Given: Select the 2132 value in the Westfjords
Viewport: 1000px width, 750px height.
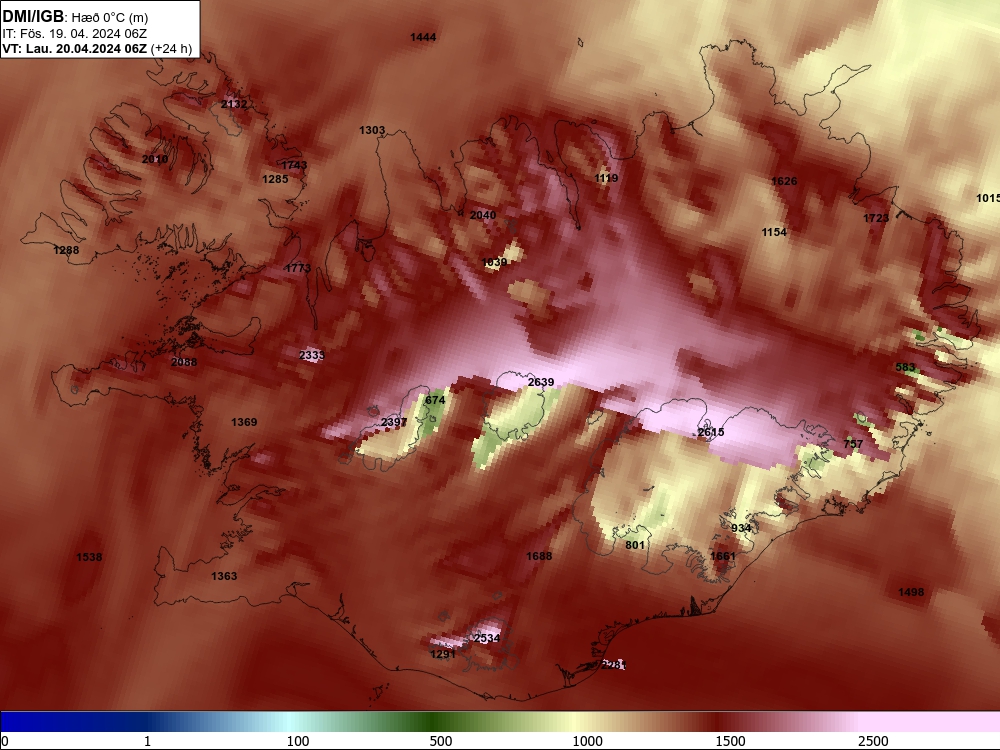Looking at the screenshot, I should 234,104.
